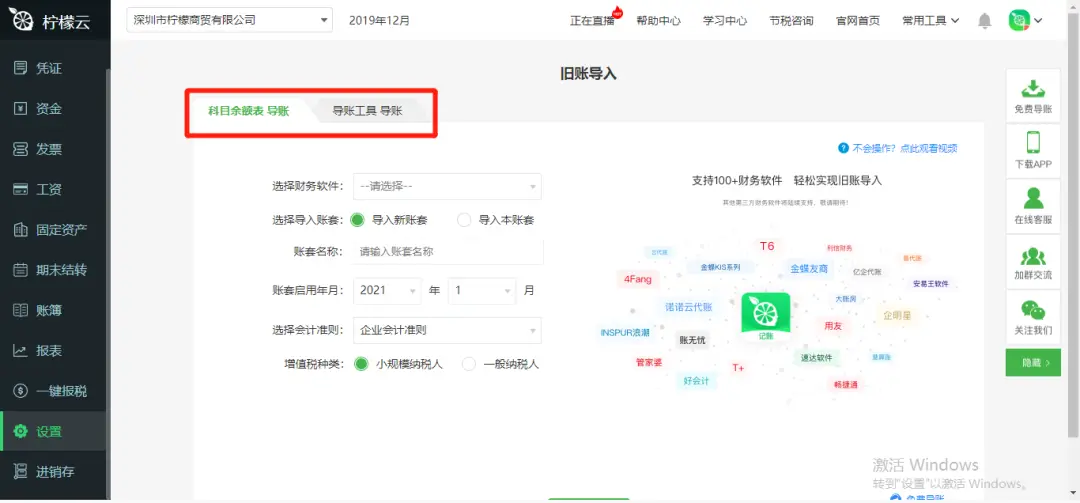The image size is (1080, 503).
Task: Expand the user avatar chevron
Action: 1038,21
